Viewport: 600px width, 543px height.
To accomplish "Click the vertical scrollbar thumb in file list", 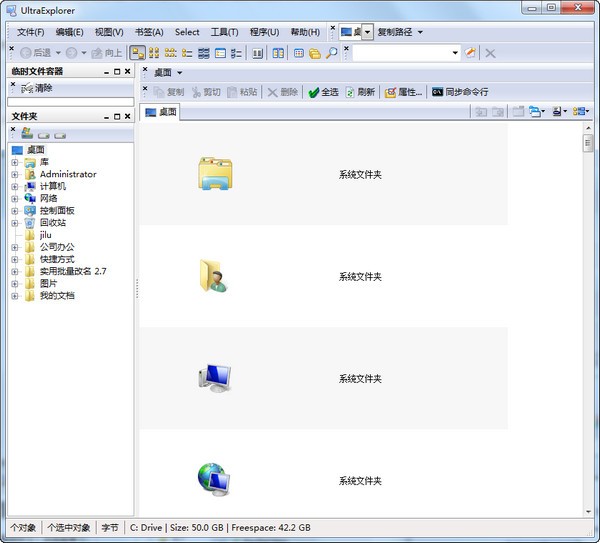I will [x=588, y=143].
